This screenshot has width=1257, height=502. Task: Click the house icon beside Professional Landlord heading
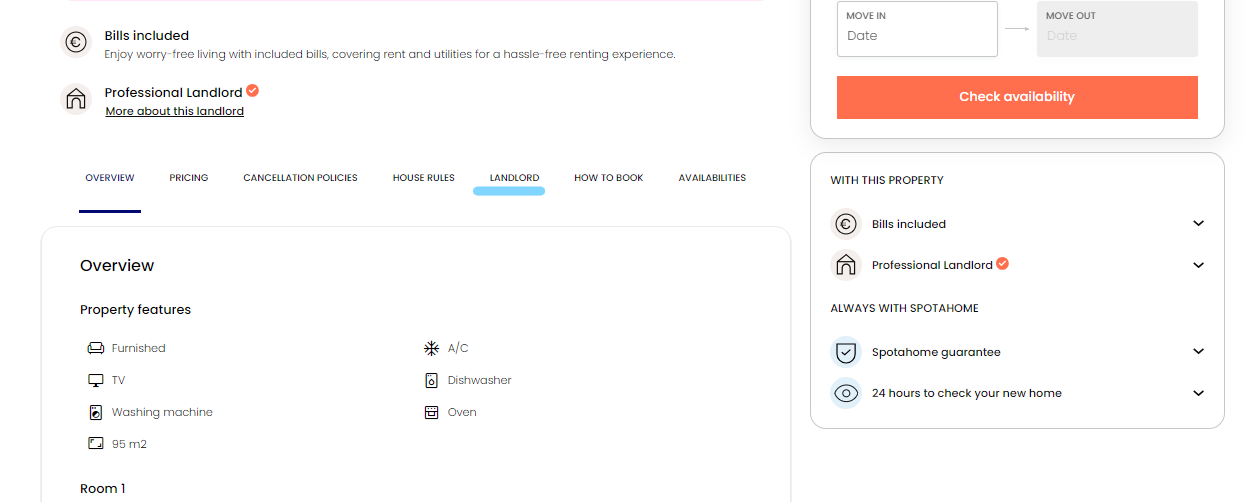coord(75,99)
